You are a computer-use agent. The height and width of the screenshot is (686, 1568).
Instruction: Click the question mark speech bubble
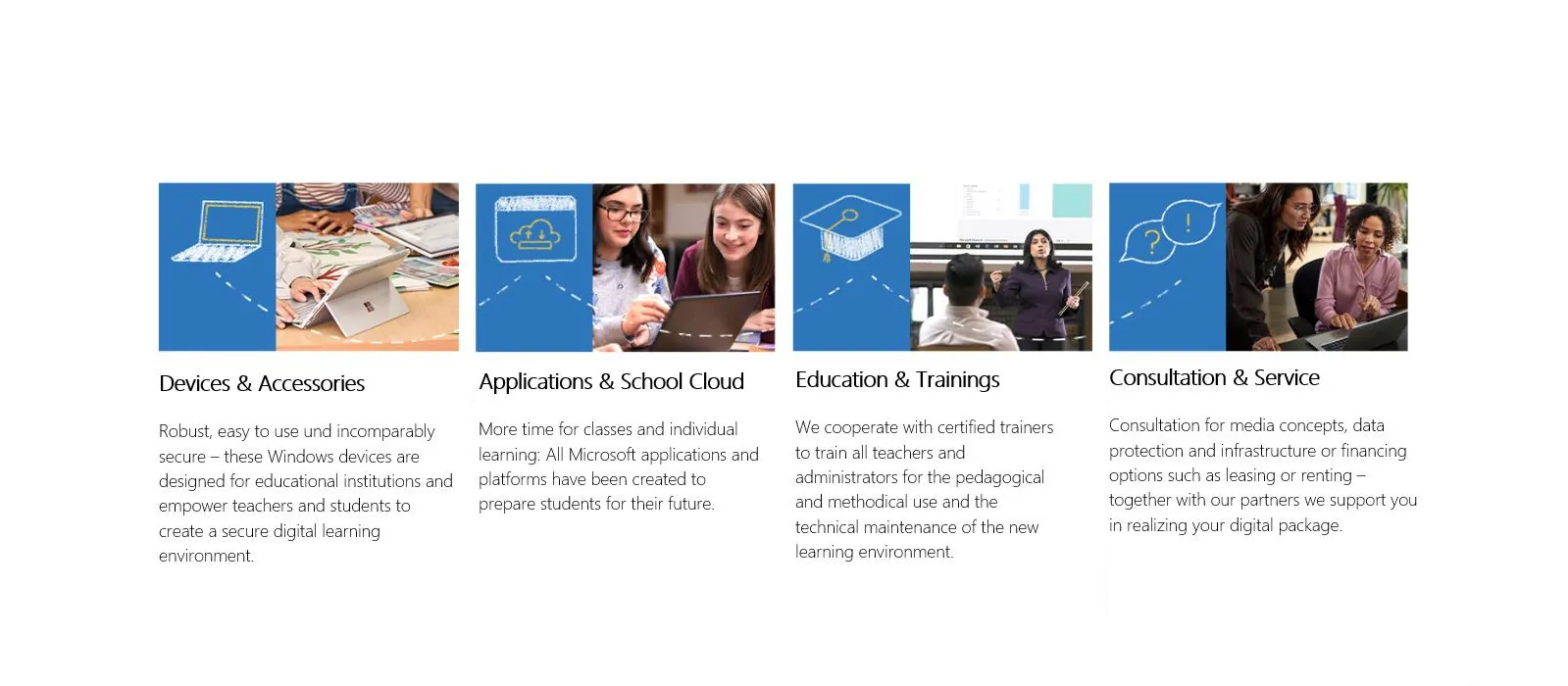(x=1150, y=241)
